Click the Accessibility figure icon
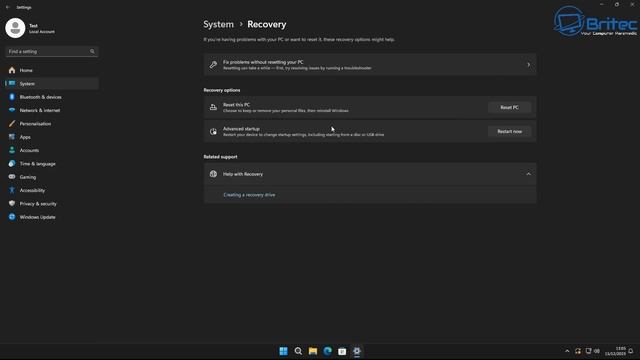Image resolution: width=640 pixels, height=360 pixels. coord(12,190)
